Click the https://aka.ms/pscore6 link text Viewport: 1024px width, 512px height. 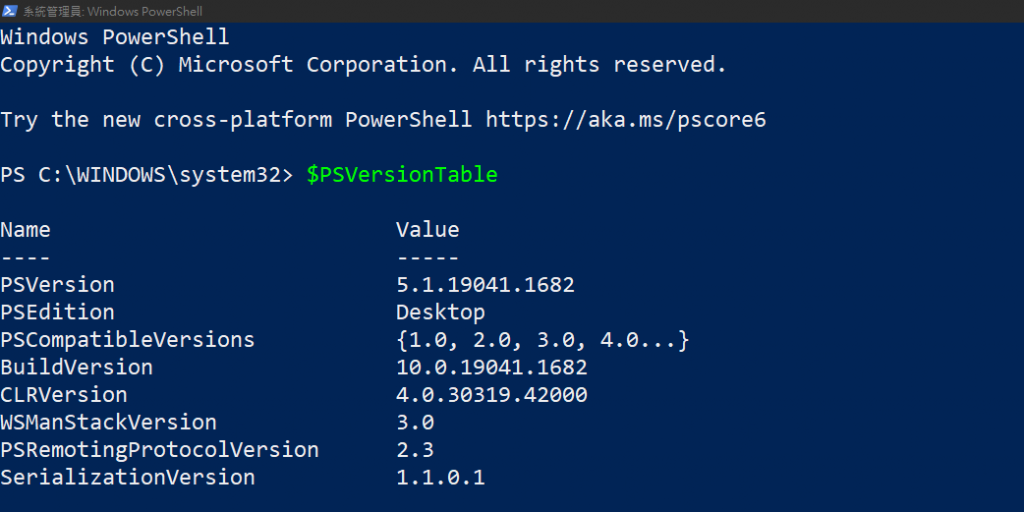[626, 120]
